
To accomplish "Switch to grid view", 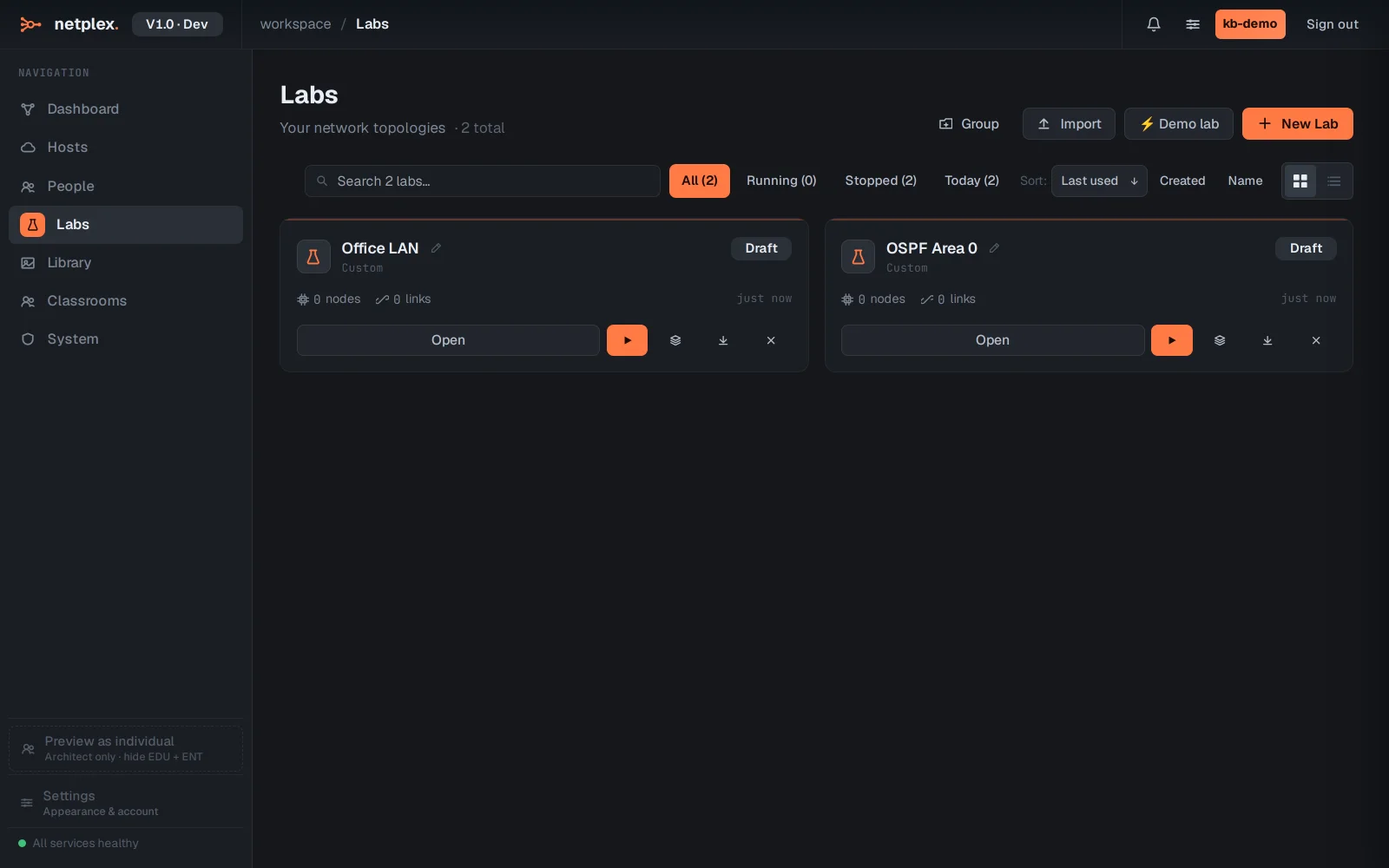I will [x=1300, y=181].
